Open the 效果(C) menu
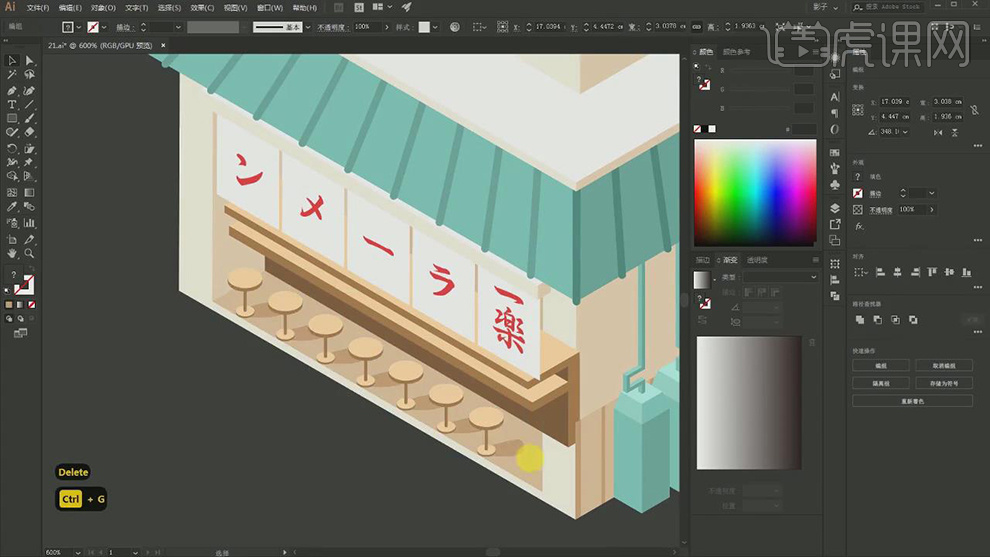This screenshot has height=557, width=990. [x=202, y=8]
